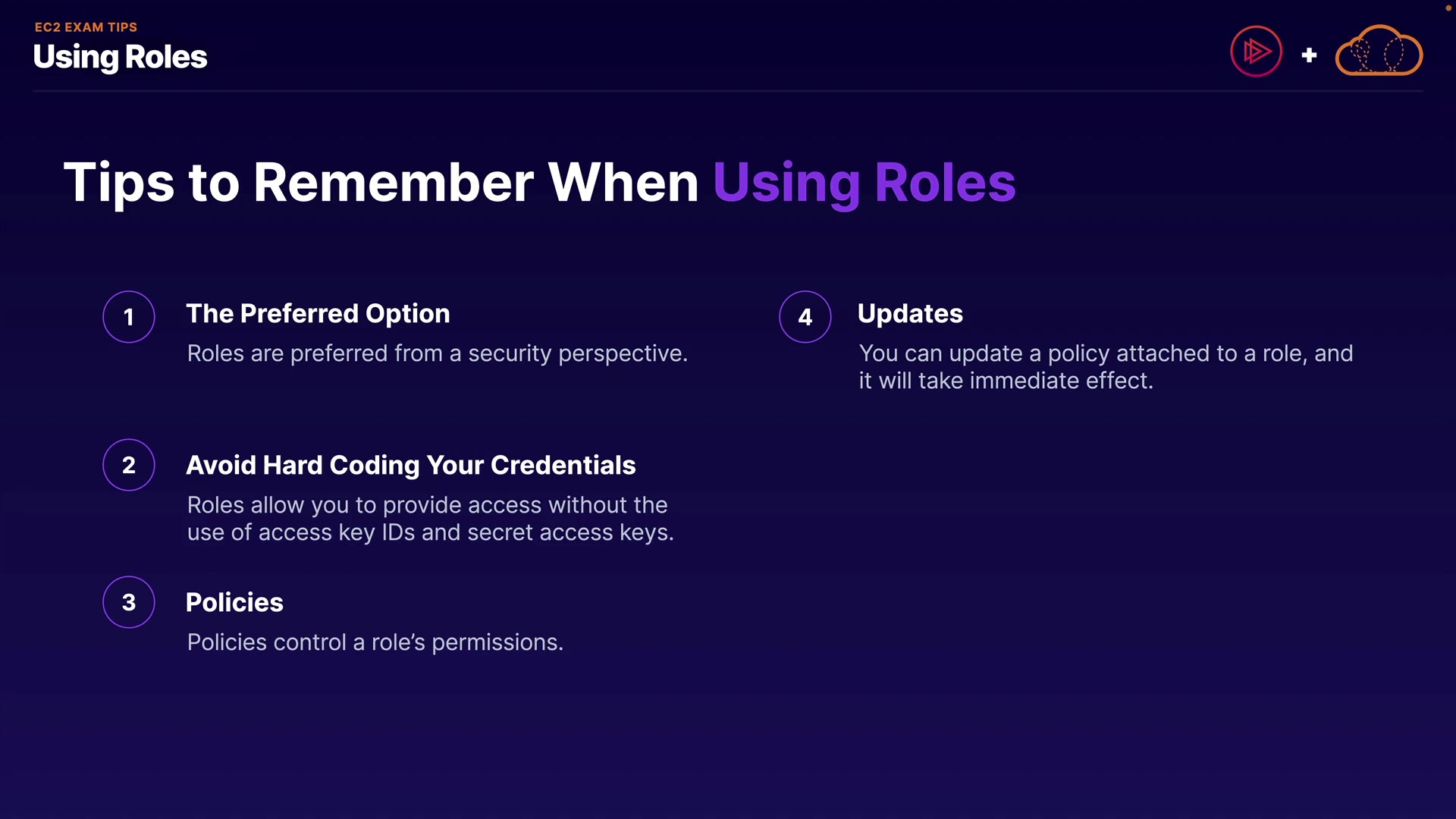Click the Using Roles slide header
This screenshot has width=1456, height=819.
[120, 57]
